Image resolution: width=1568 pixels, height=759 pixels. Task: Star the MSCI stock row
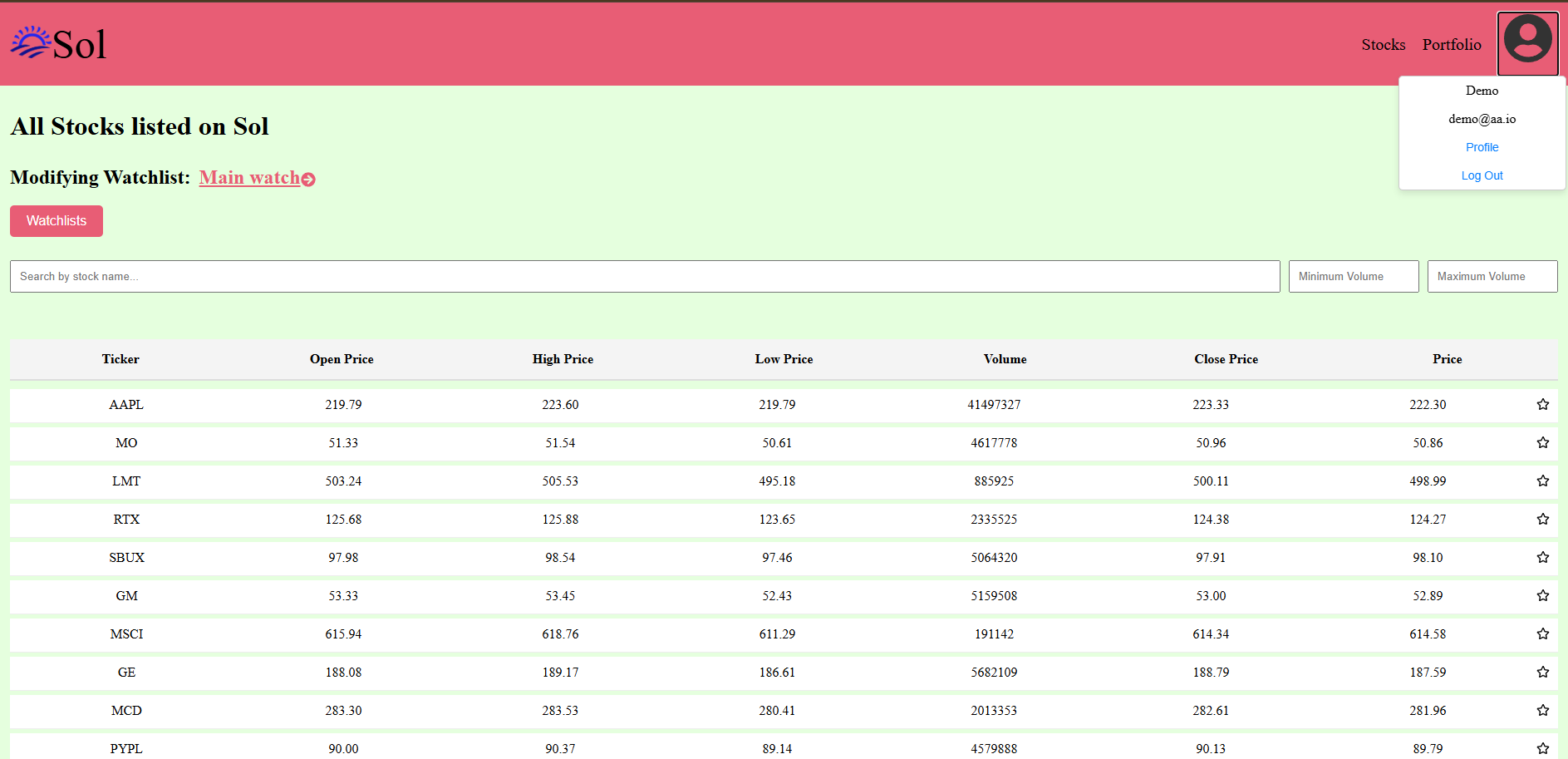pyautogui.click(x=1542, y=634)
